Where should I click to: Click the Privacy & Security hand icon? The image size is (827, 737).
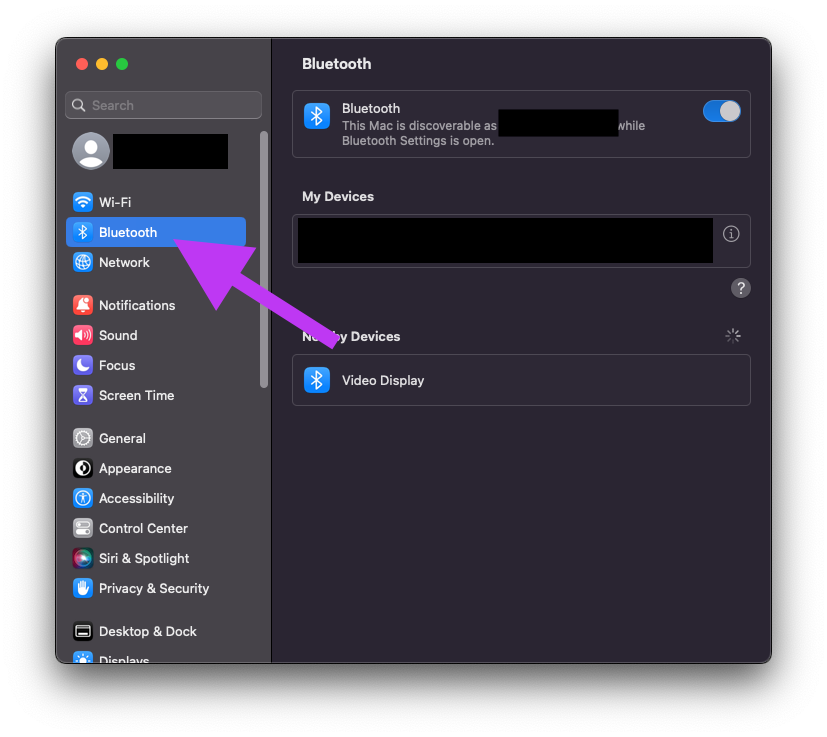83,588
